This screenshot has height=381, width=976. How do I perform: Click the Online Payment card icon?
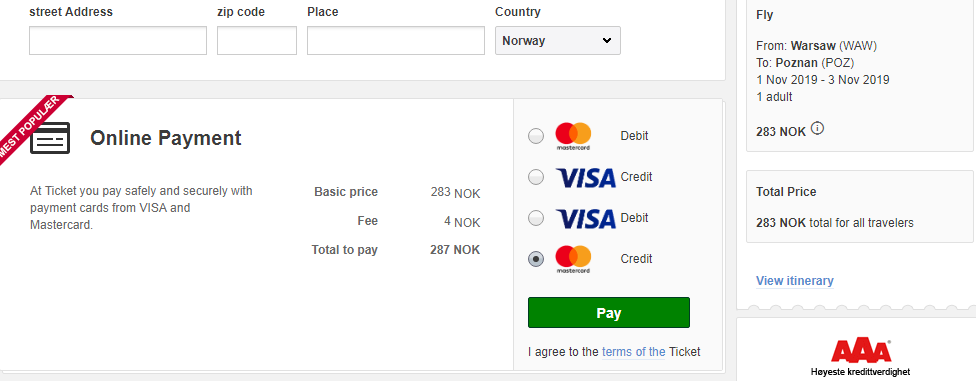click(50, 138)
